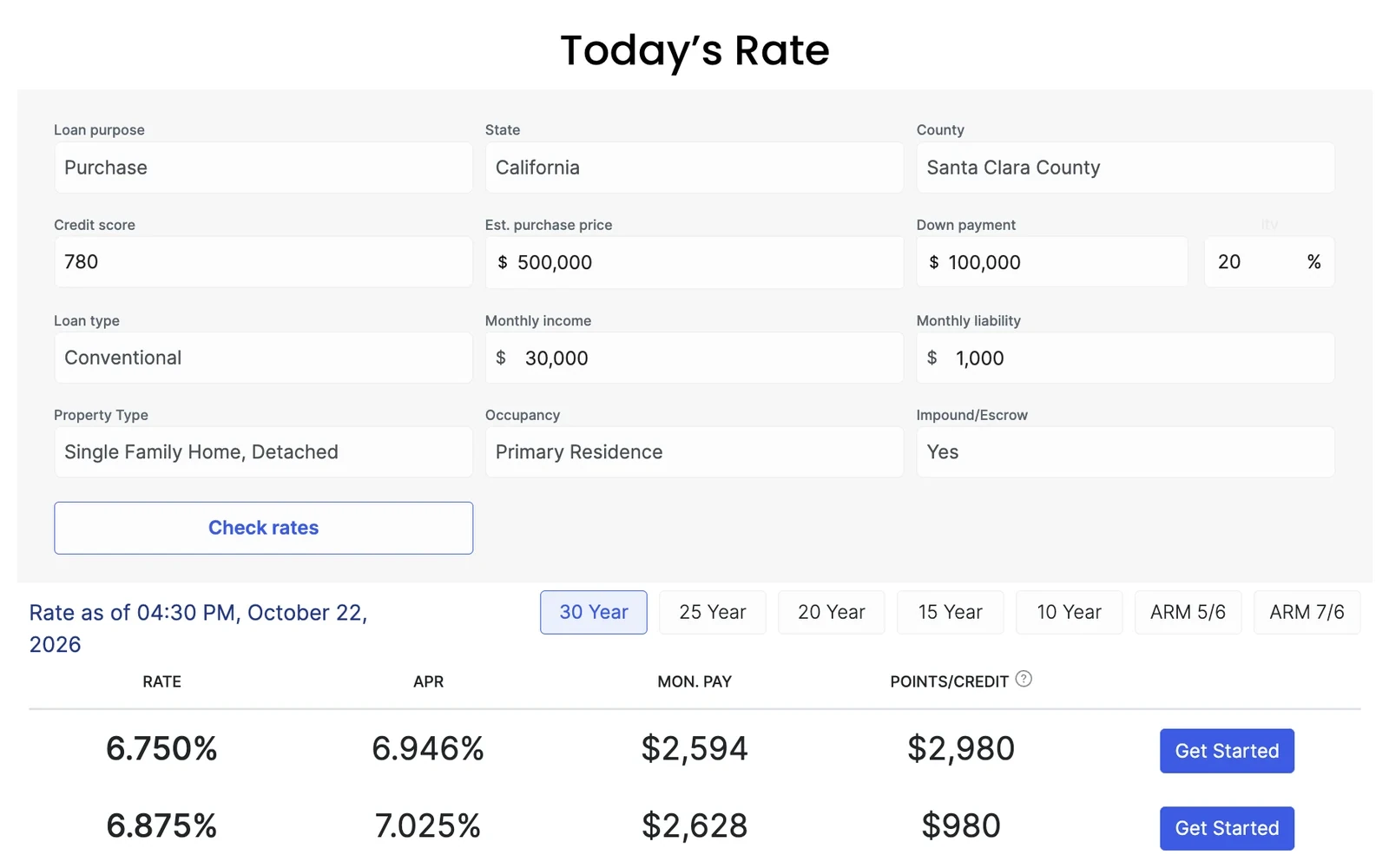This screenshot has height=868, width=1389.
Task: Open the County dropdown showing Santa Clara County
Action: coord(1125,168)
